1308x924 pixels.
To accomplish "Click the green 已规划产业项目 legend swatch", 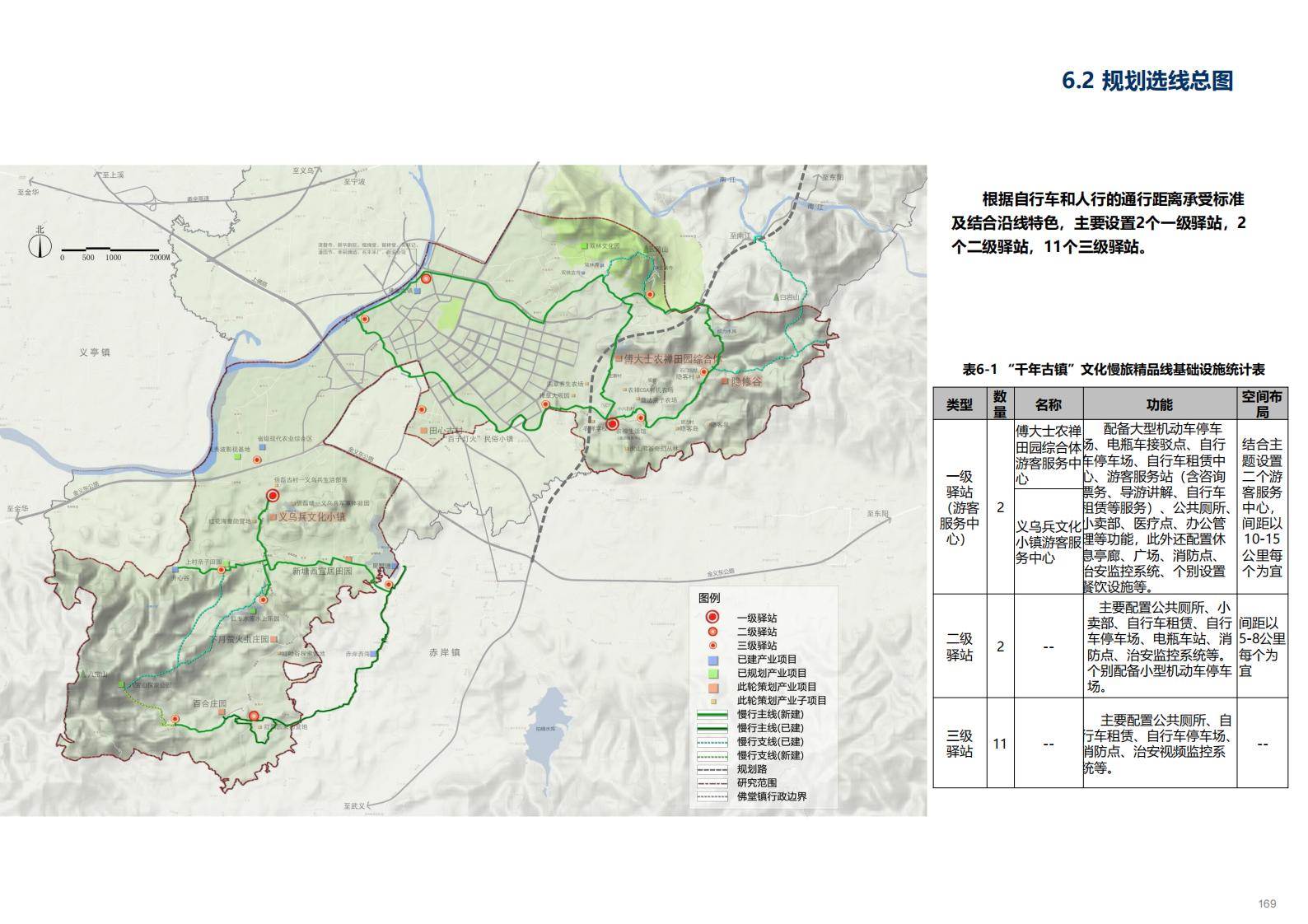I will [713, 674].
